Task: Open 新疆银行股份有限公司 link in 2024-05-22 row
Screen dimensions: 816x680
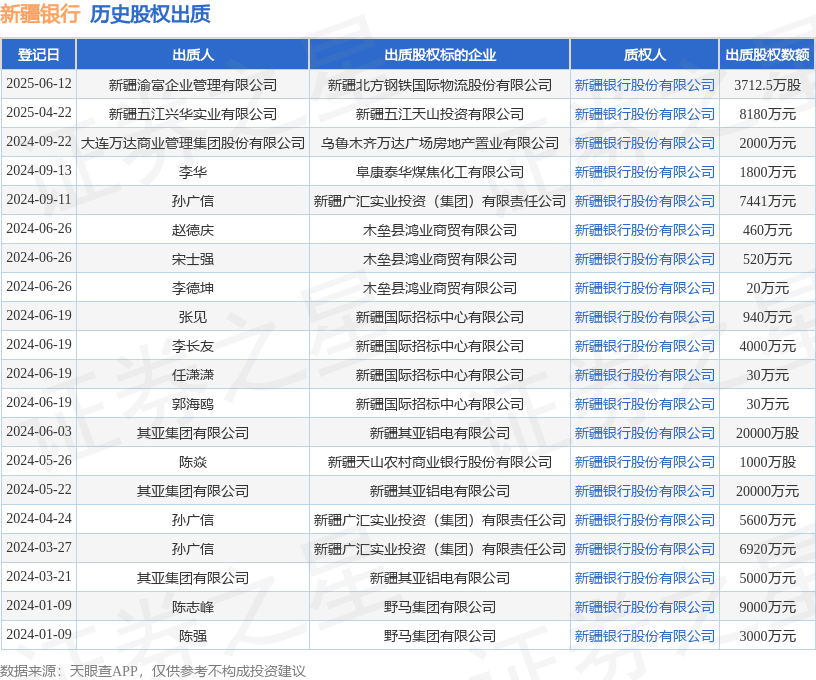Action: [x=645, y=491]
